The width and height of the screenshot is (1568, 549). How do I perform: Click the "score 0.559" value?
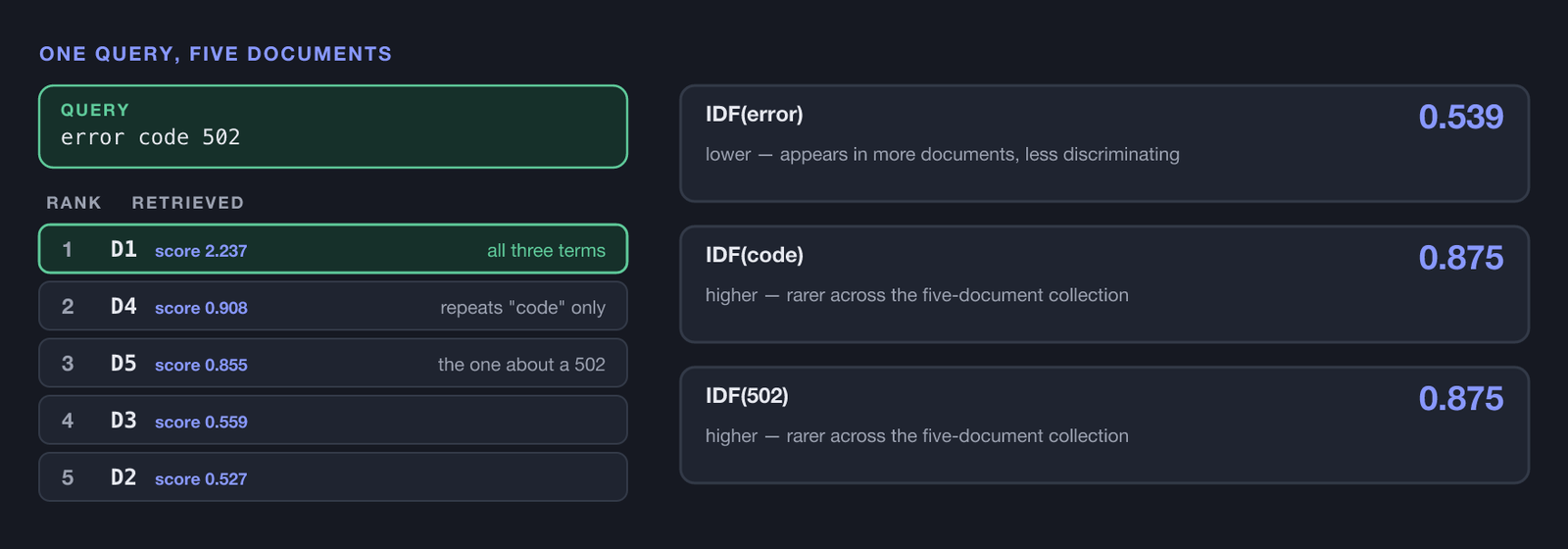point(201,422)
